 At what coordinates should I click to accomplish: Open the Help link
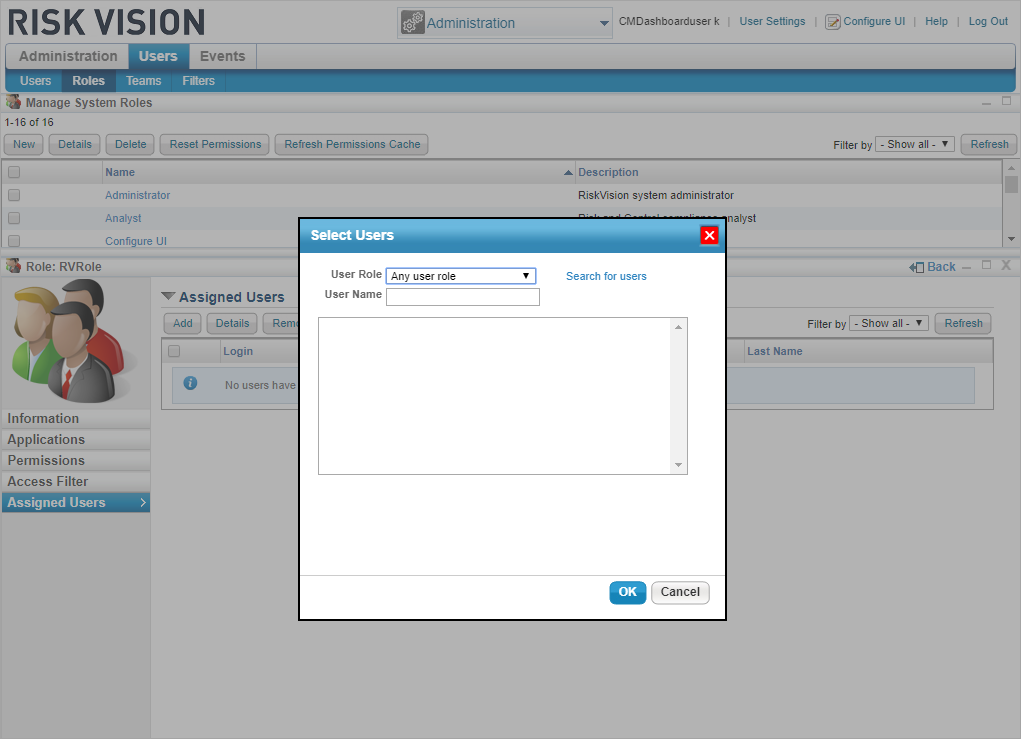(x=936, y=21)
